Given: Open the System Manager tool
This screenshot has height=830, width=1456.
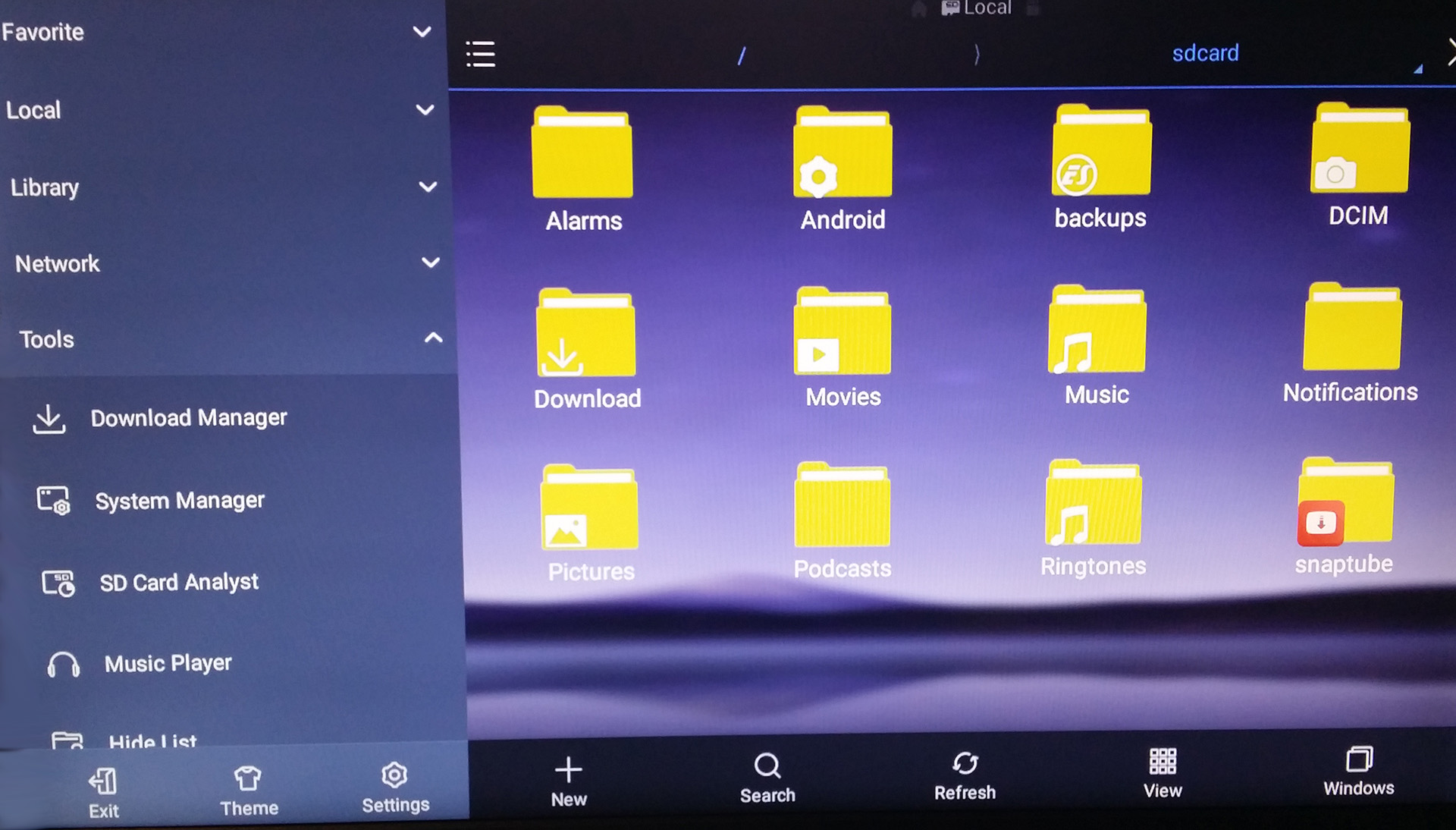Looking at the screenshot, I should [x=181, y=500].
